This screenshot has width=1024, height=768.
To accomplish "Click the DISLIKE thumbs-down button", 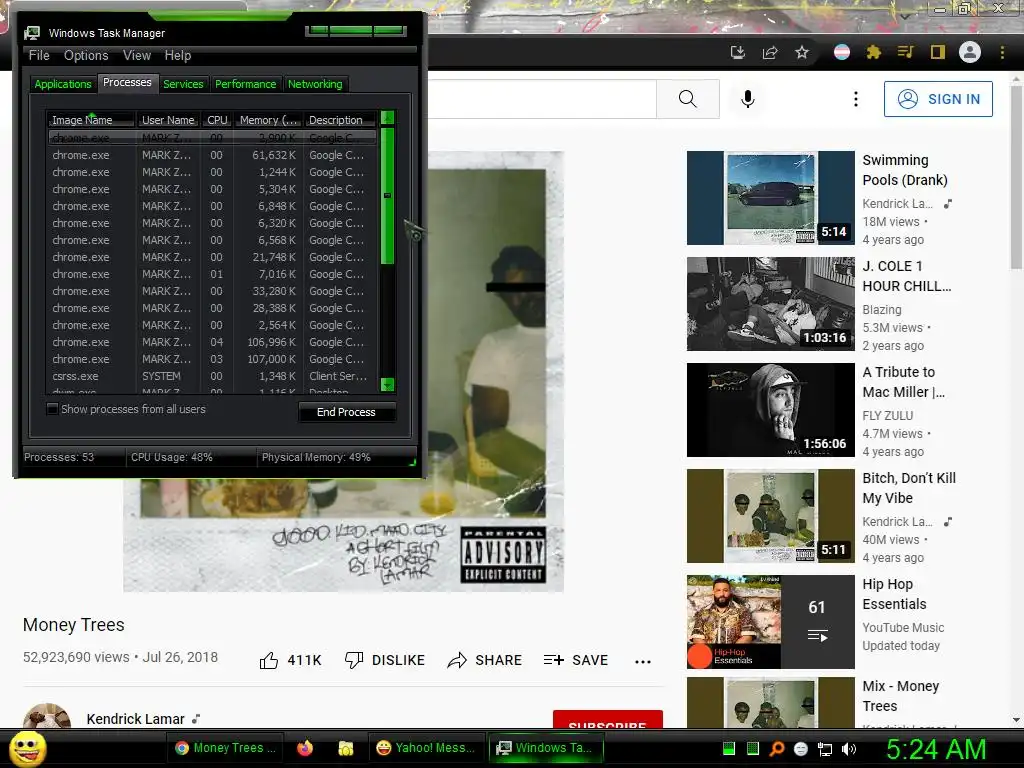I will [385, 660].
